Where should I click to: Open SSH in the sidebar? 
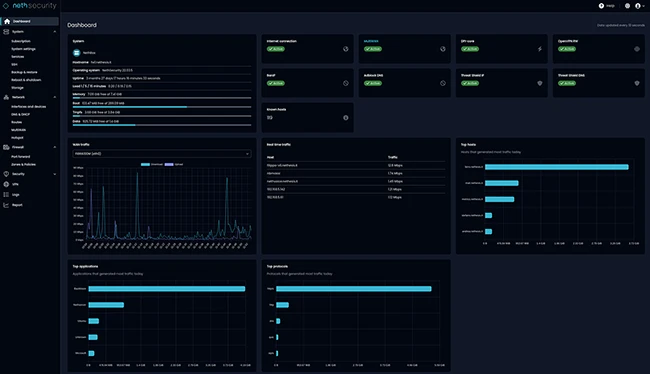[14, 65]
